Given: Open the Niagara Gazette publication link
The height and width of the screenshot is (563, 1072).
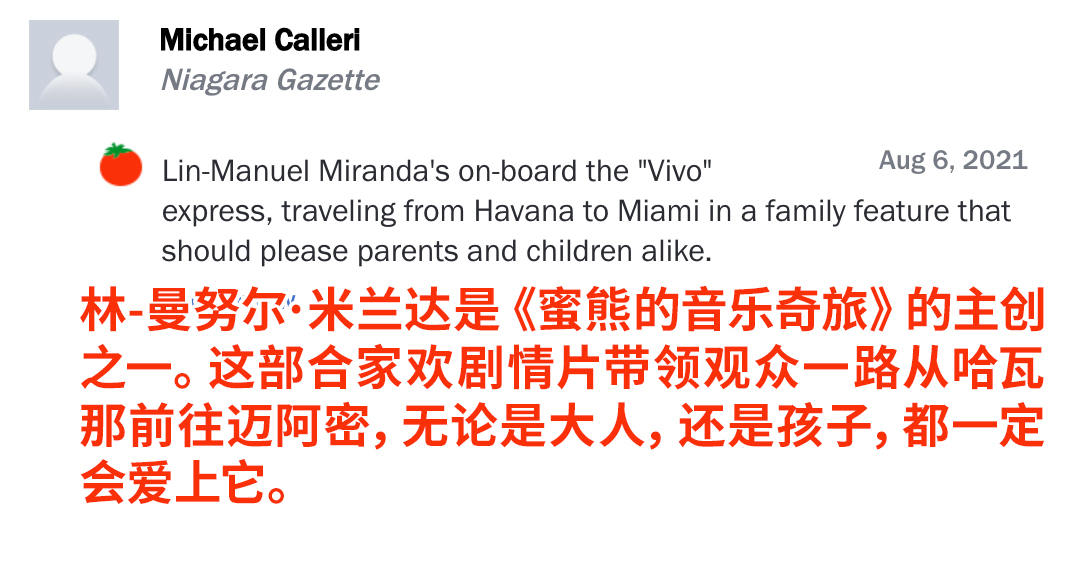Looking at the screenshot, I should pyautogui.click(x=270, y=80).
